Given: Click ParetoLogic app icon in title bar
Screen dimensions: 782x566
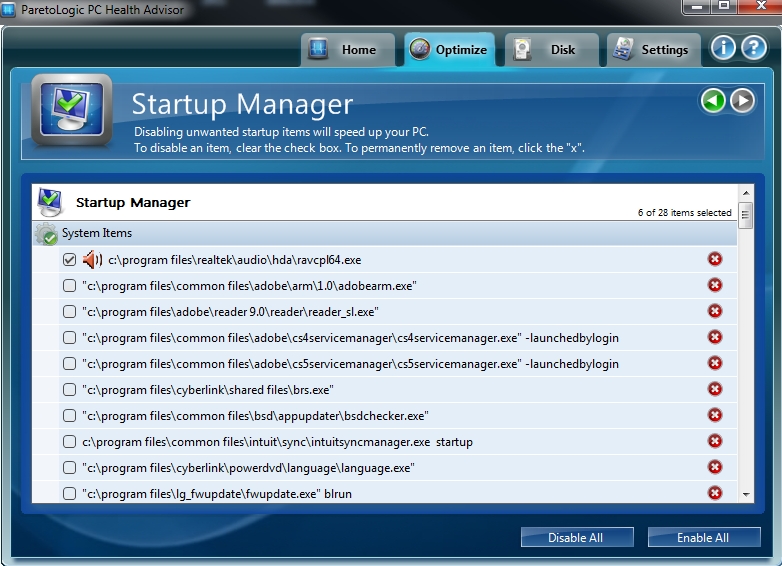Looking at the screenshot, I should (8, 9).
